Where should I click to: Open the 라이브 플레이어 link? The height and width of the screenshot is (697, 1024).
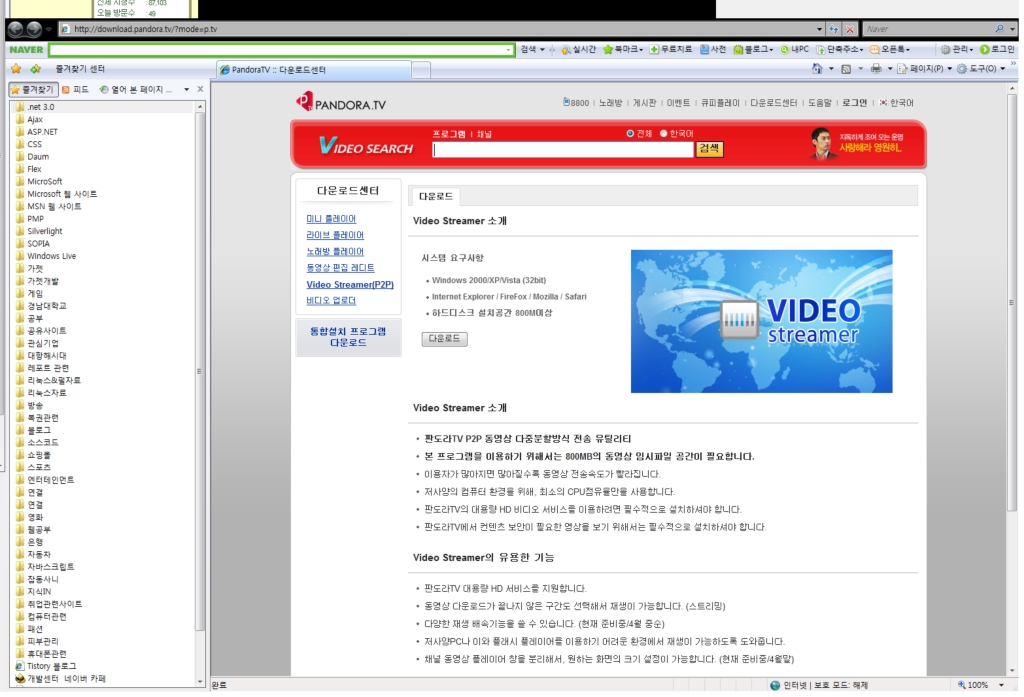(x=335, y=235)
